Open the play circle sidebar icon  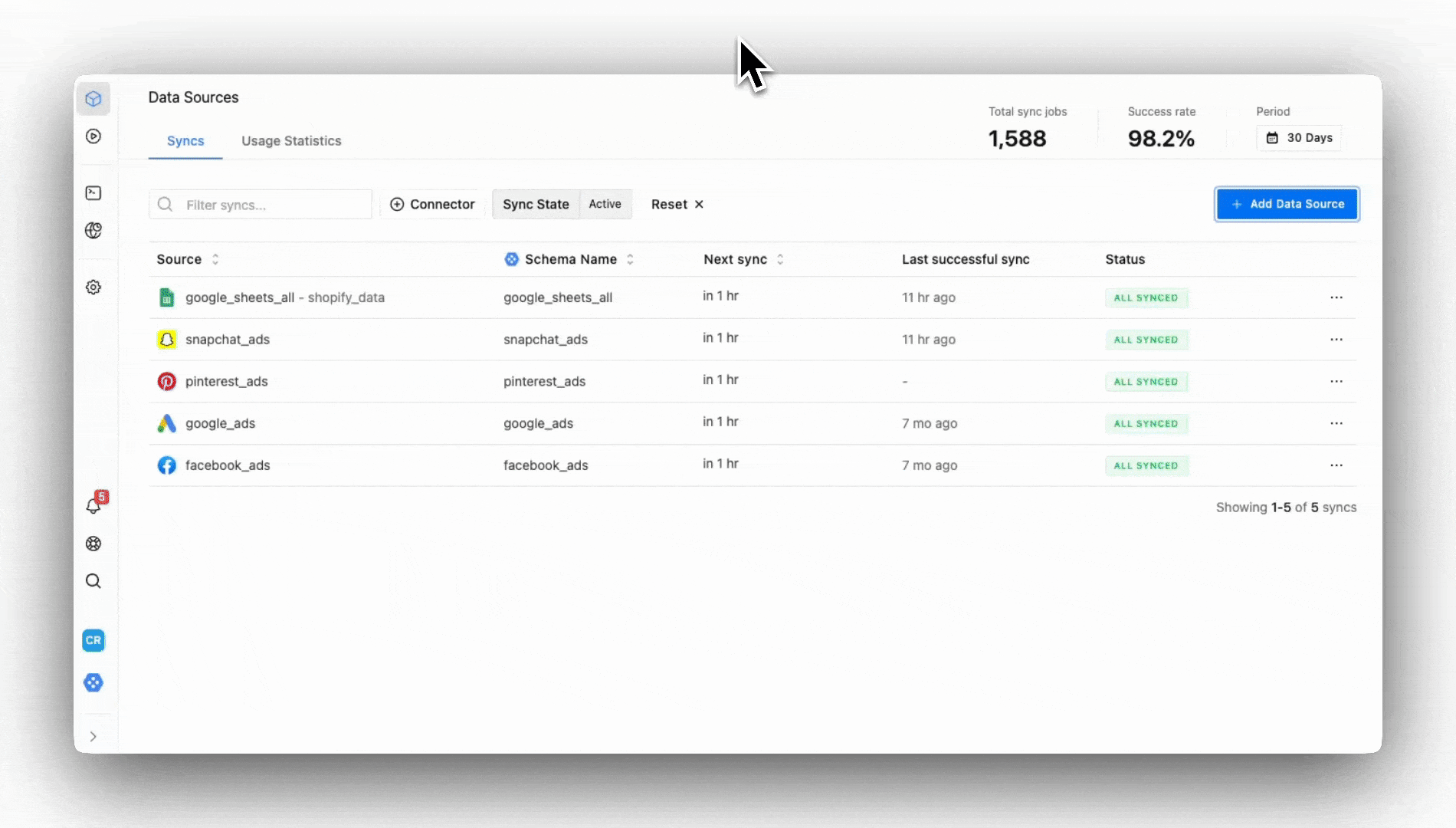(93, 136)
